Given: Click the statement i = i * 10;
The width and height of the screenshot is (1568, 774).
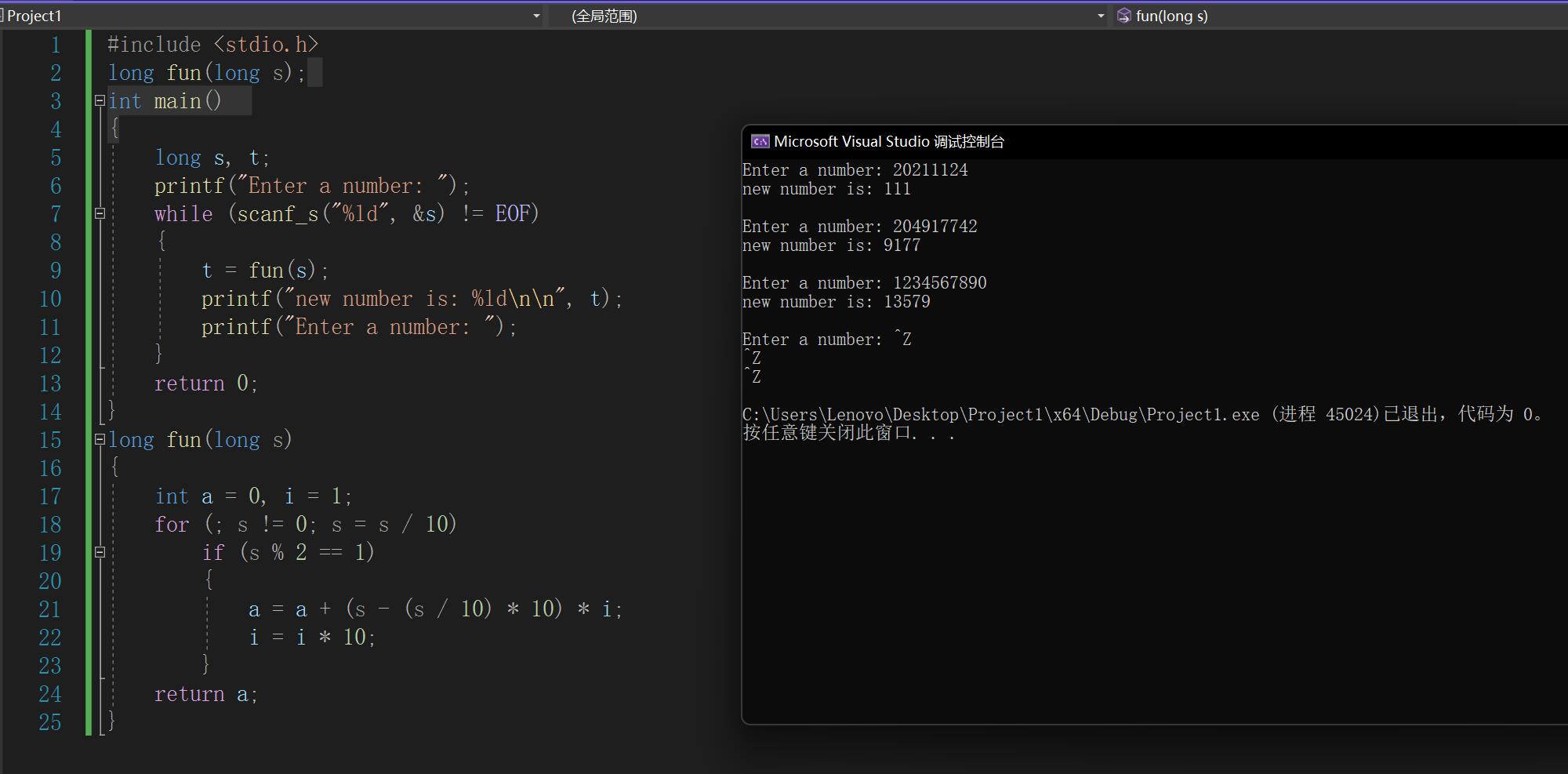Looking at the screenshot, I should (x=312, y=638).
